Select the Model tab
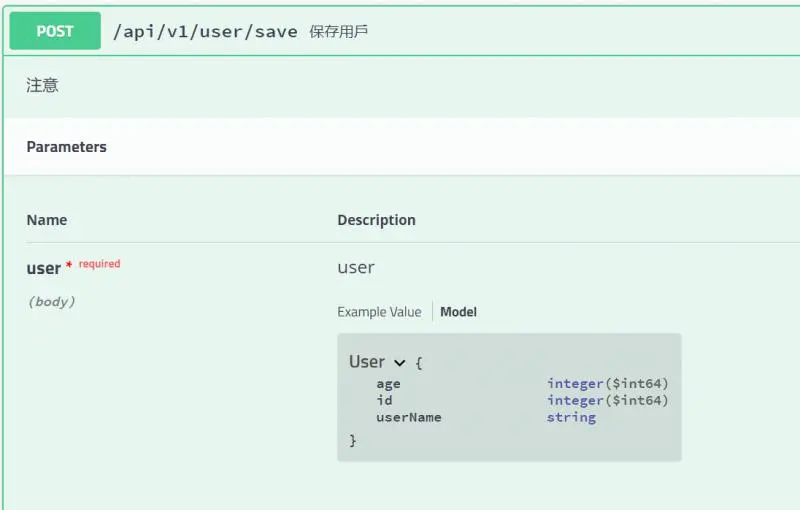800x510 pixels. click(x=458, y=312)
